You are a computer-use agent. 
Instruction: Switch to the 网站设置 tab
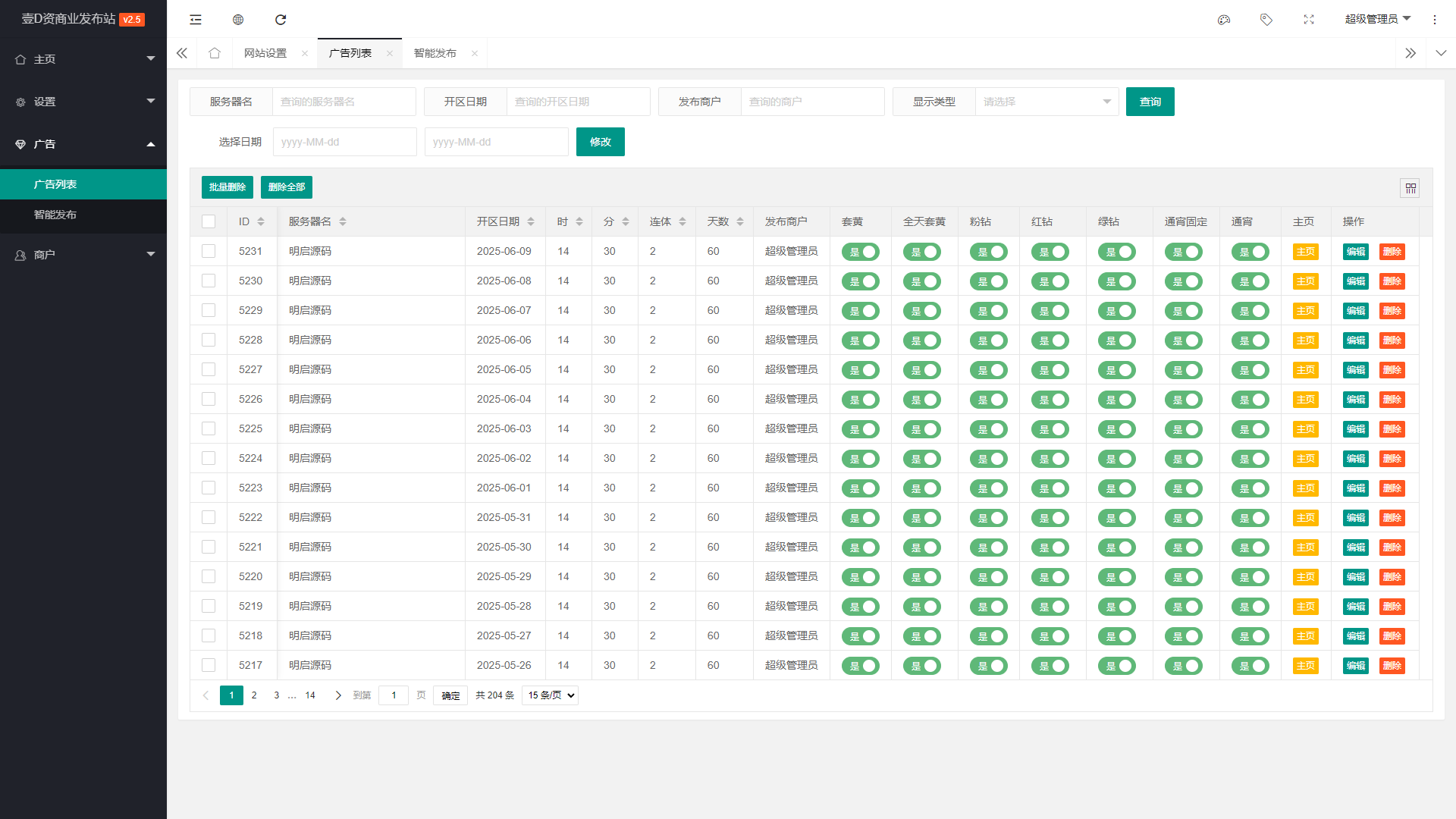tap(265, 52)
